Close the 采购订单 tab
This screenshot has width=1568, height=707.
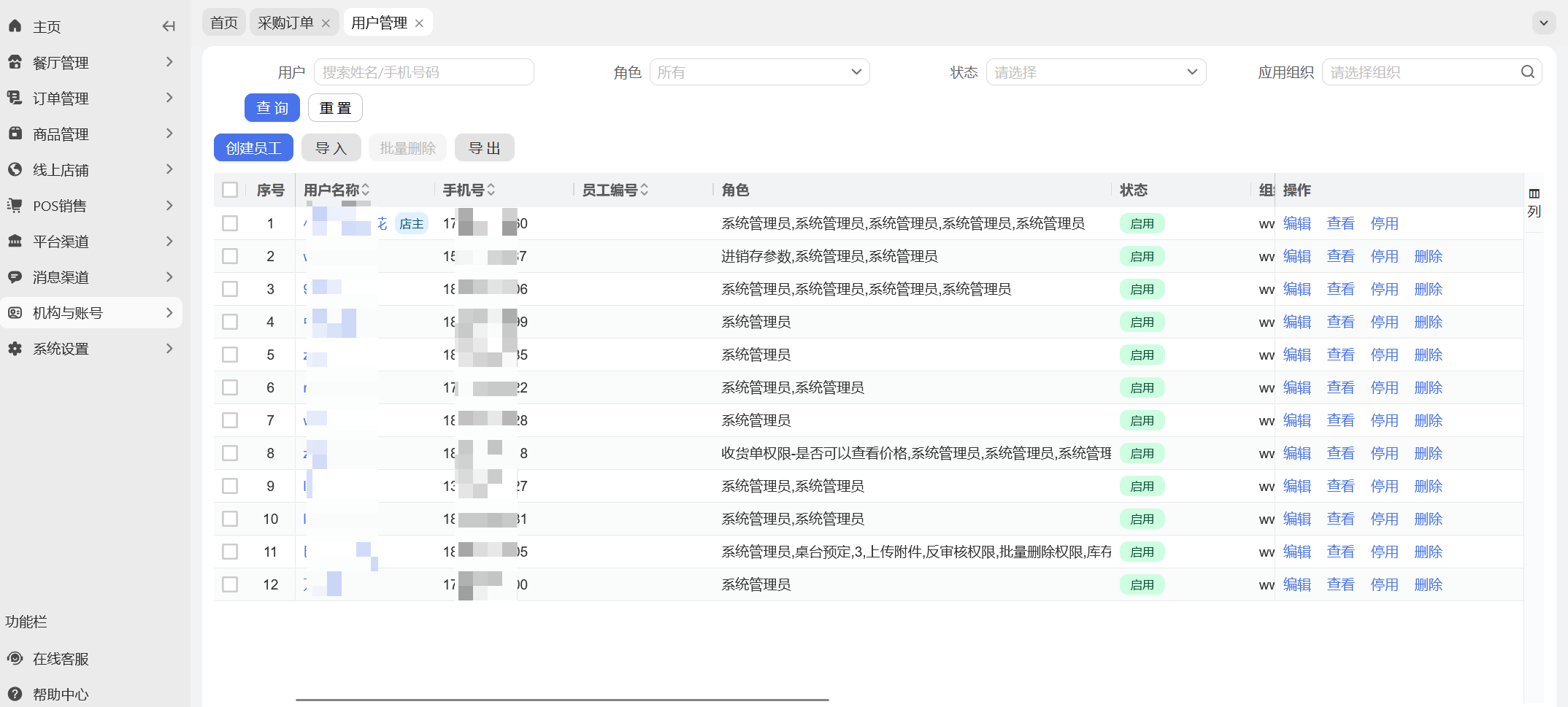pos(326,23)
